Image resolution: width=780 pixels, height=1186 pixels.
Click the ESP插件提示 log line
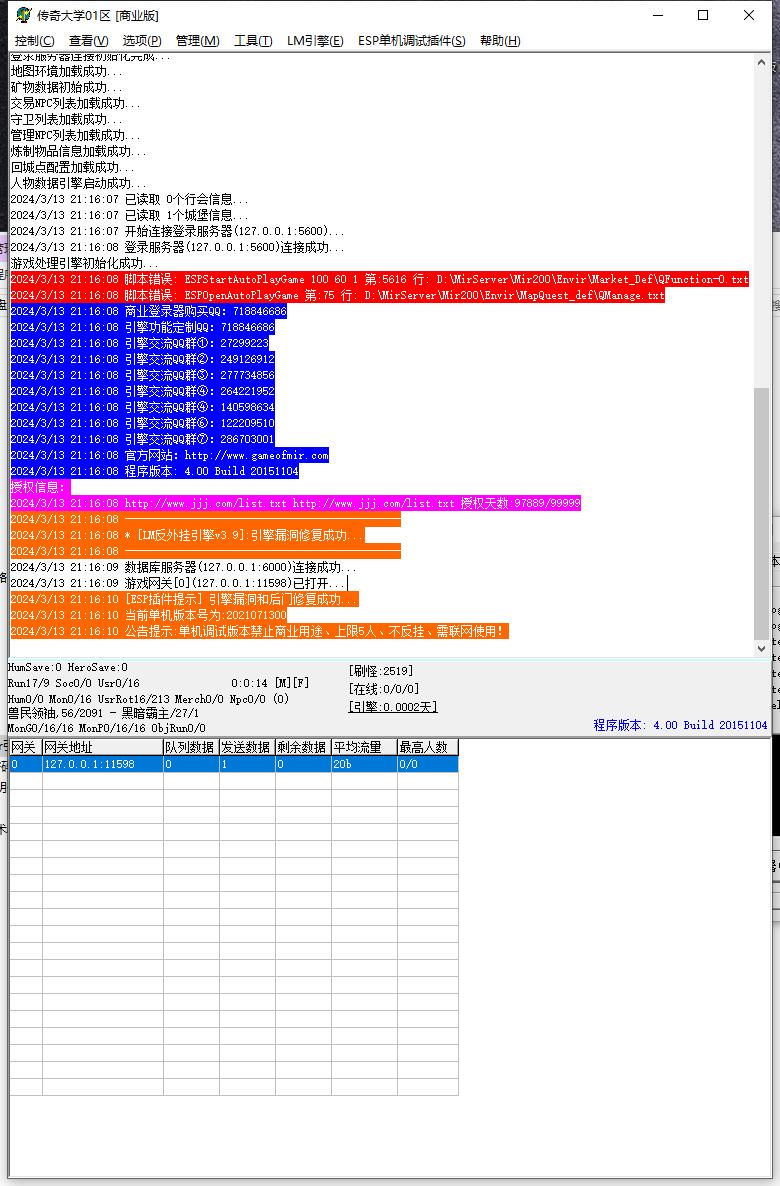tap(184, 599)
